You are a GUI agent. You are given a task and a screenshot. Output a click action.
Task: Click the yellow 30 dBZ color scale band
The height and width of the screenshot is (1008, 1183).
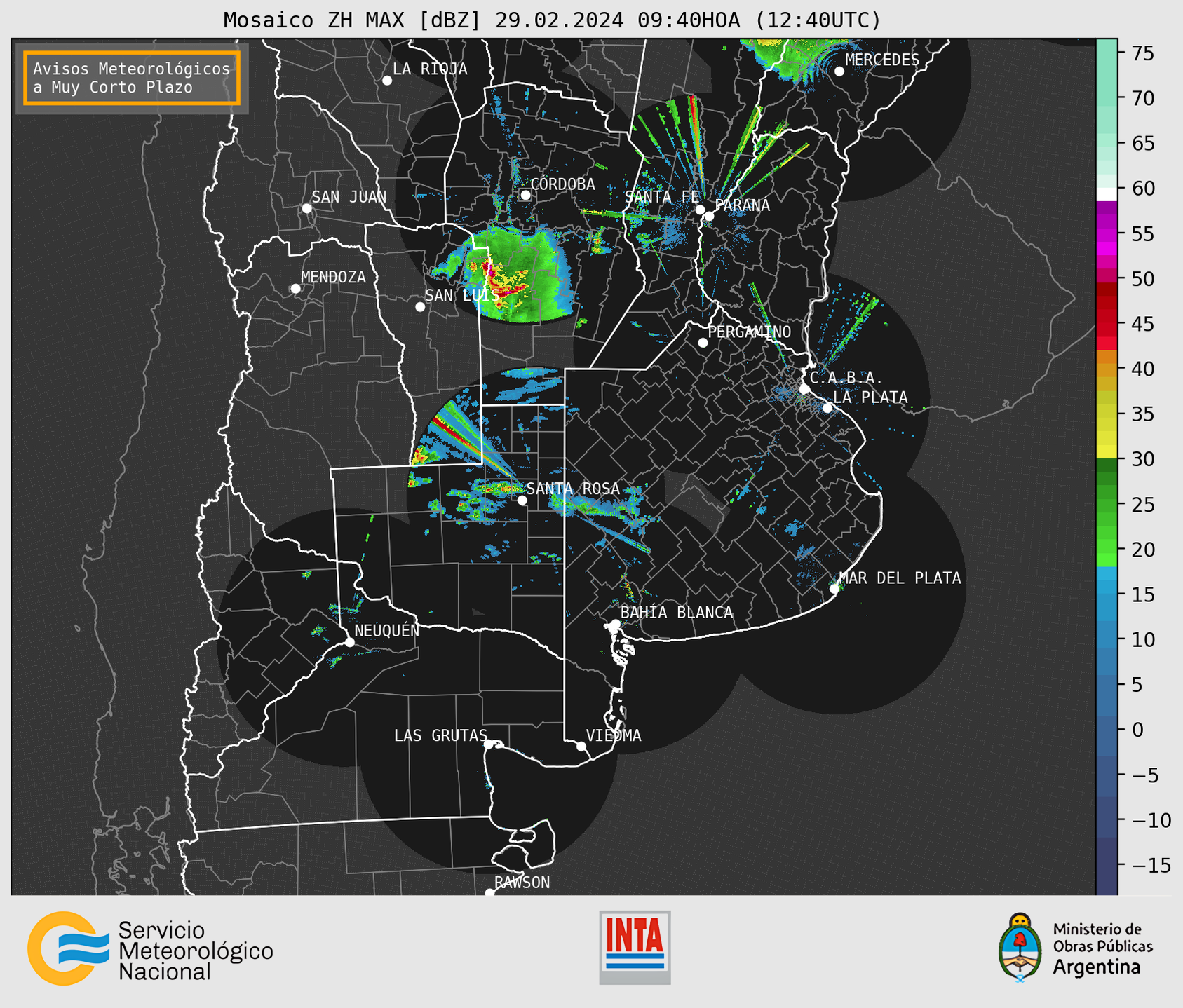[x=1107, y=452]
